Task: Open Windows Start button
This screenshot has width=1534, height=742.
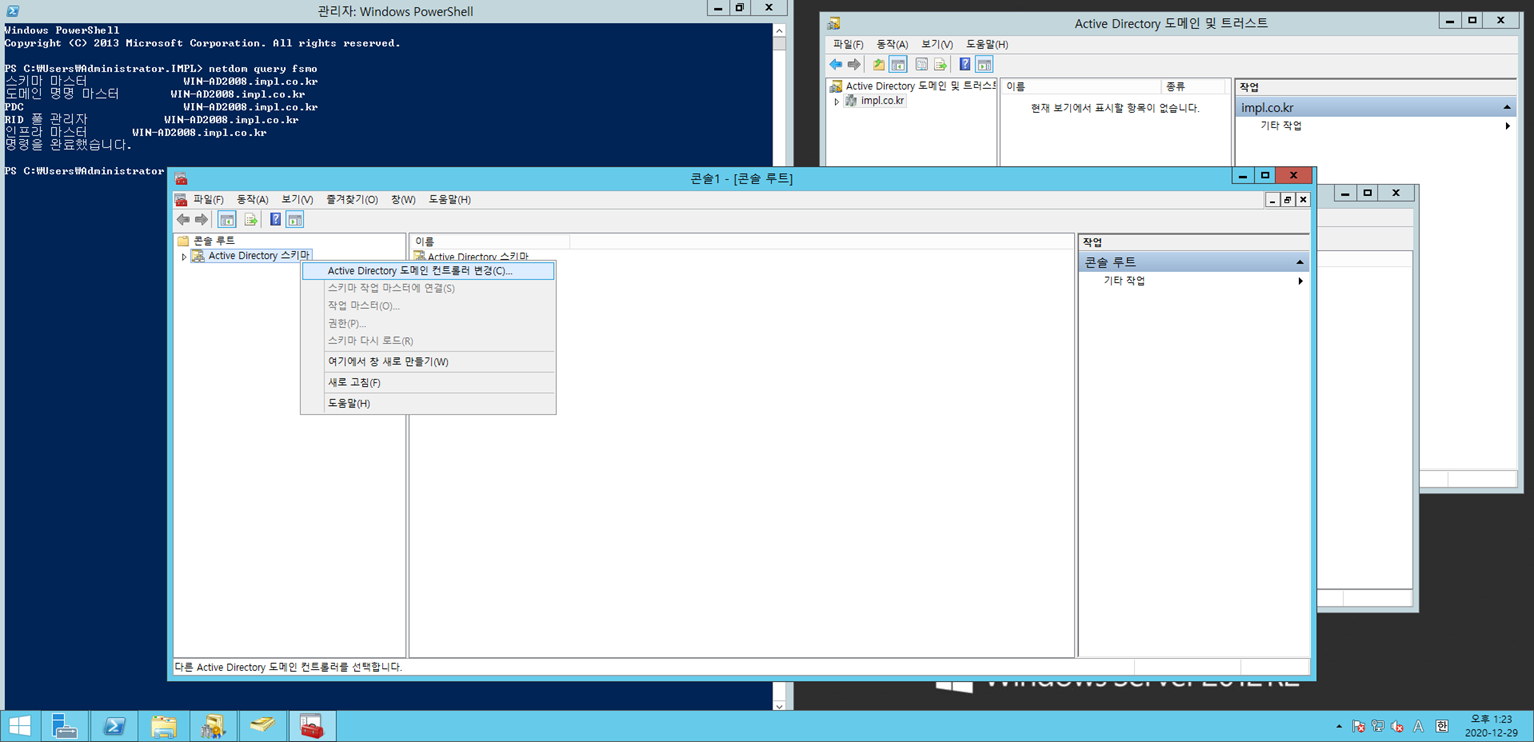Action: pyautogui.click(x=19, y=726)
